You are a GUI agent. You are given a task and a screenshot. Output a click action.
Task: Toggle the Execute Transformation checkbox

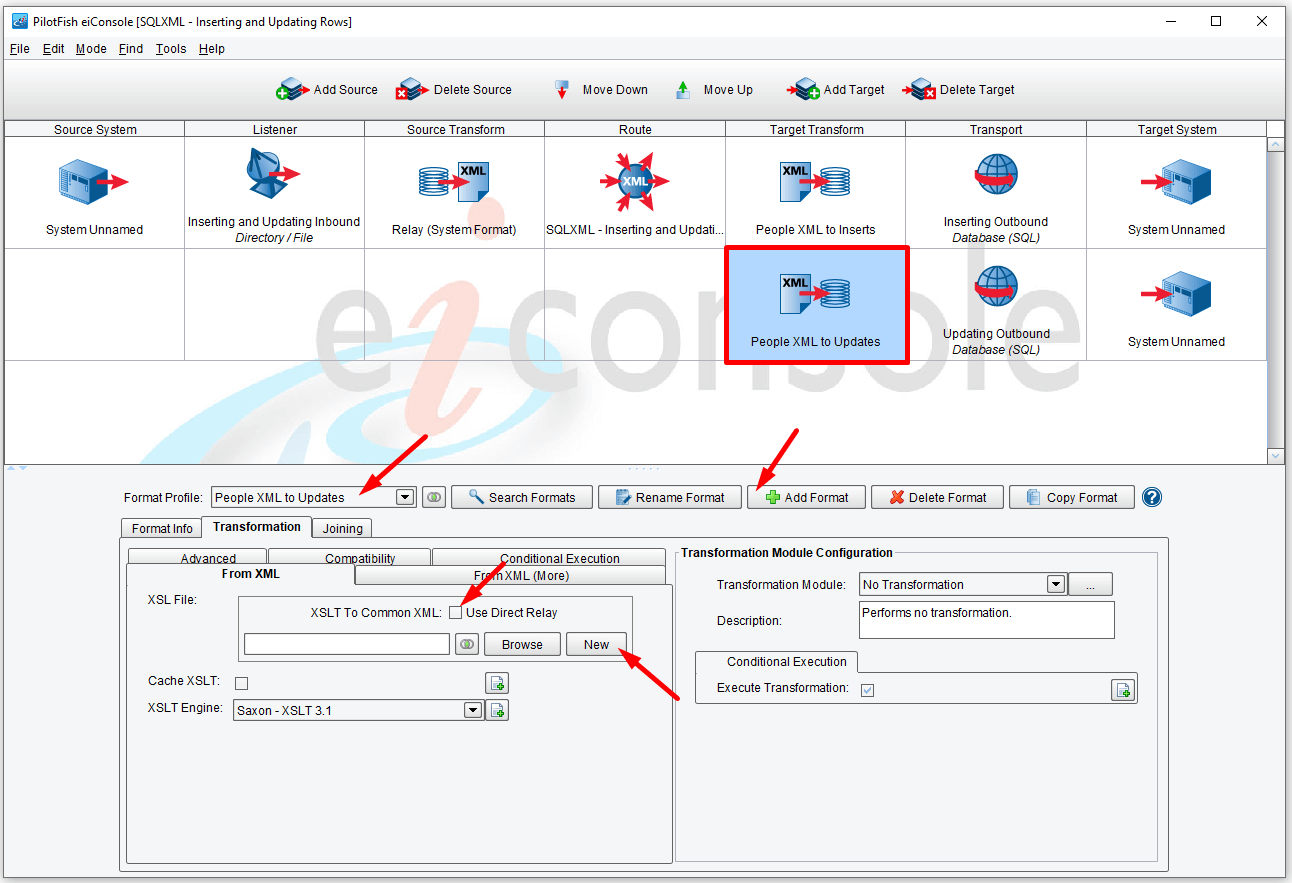tap(867, 689)
